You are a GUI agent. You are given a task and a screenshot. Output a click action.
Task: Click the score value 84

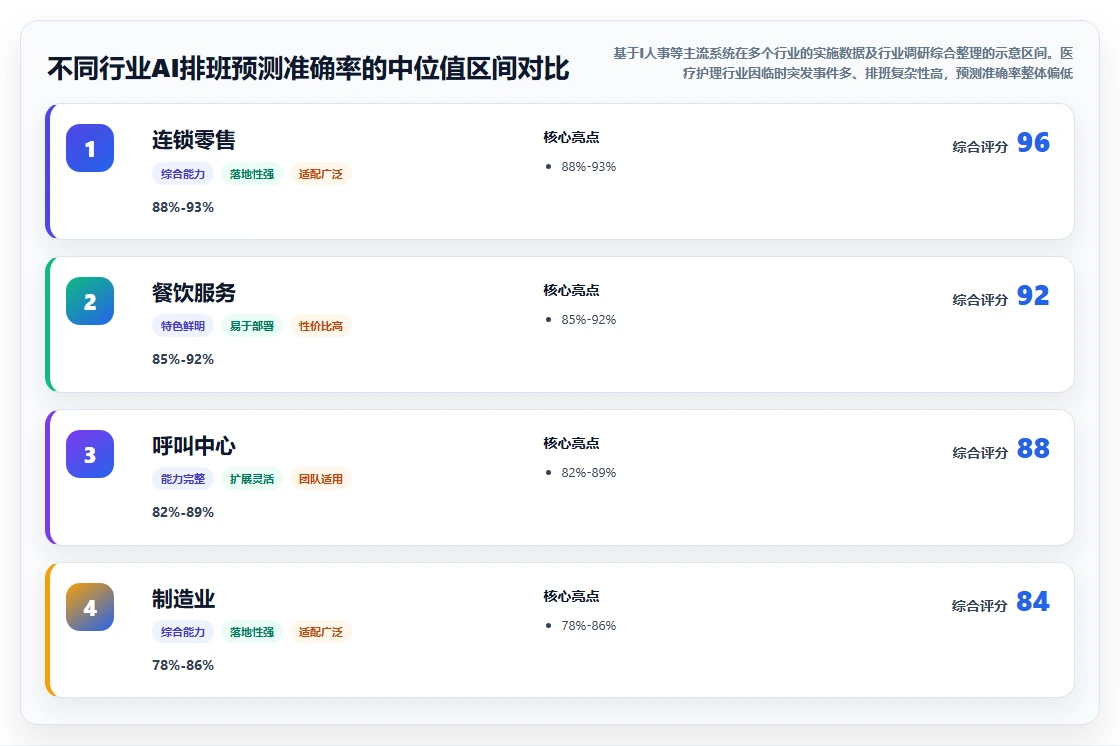click(1033, 601)
